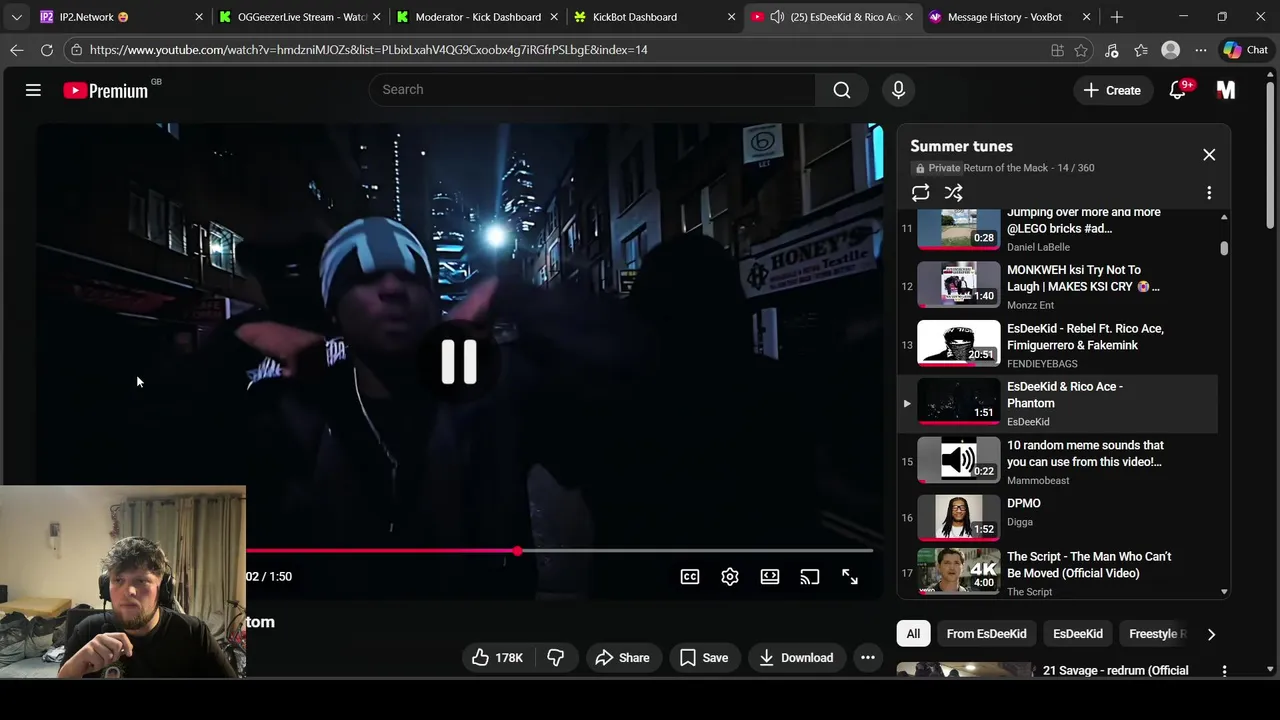
Task: Open playlist more options menu
Action: (1209, 193)
